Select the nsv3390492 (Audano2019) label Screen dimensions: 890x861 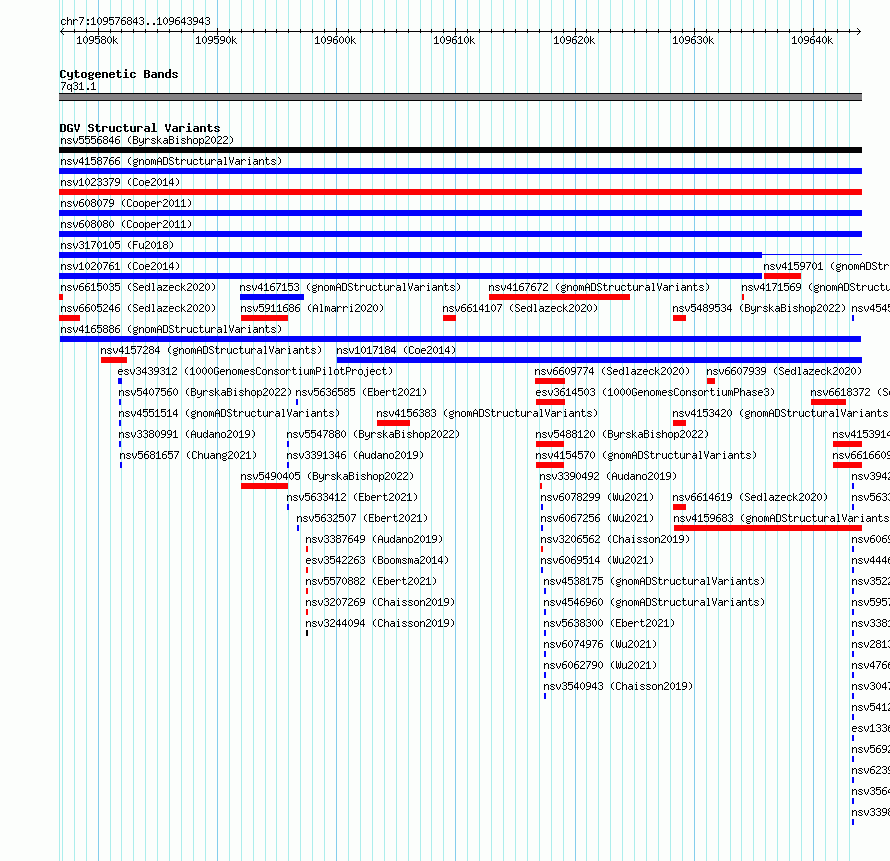point(608,476)
